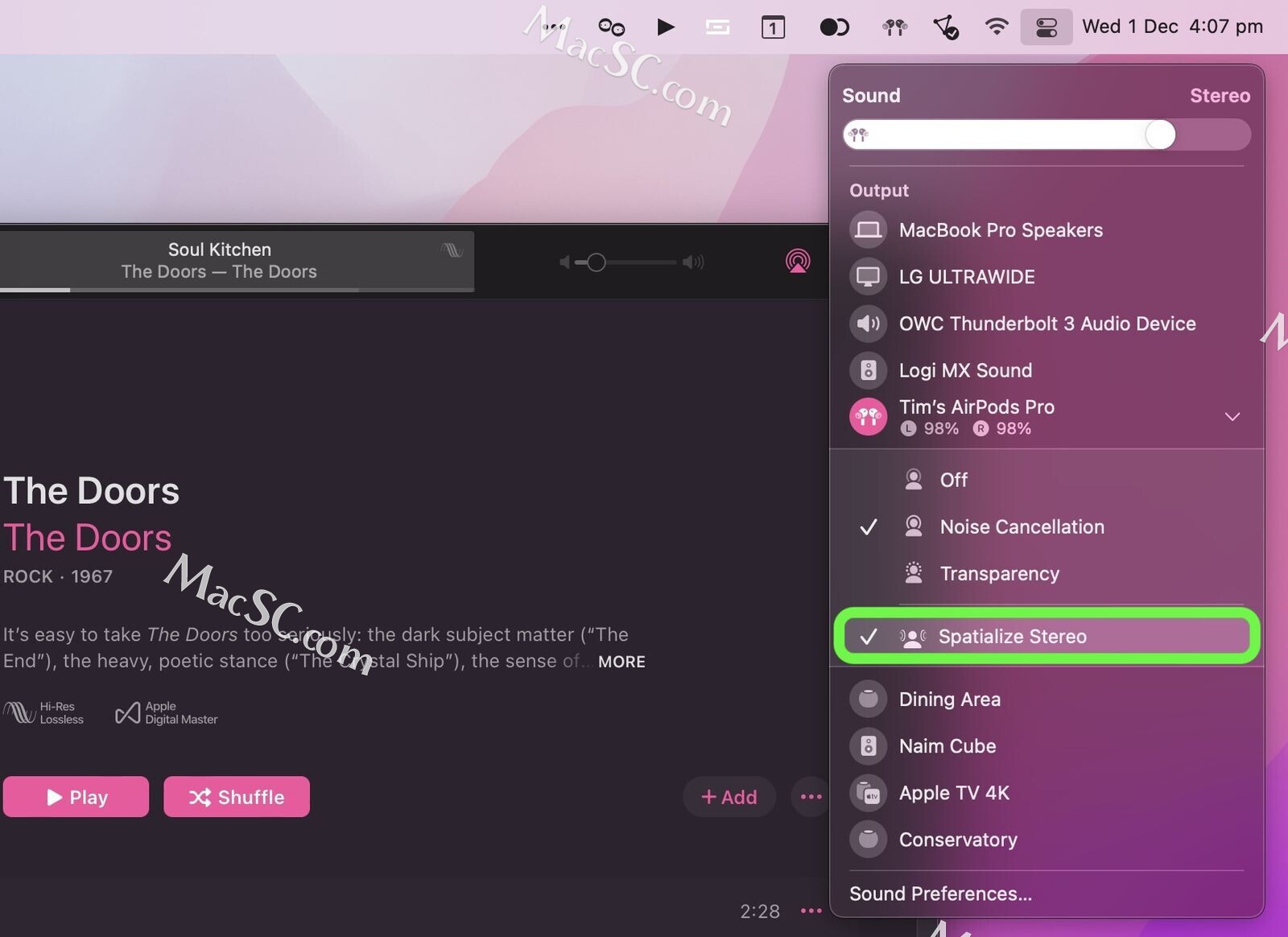Expand album description with MORE
Viewport: 1288px width, 937px height.
(x=621, y=662)
